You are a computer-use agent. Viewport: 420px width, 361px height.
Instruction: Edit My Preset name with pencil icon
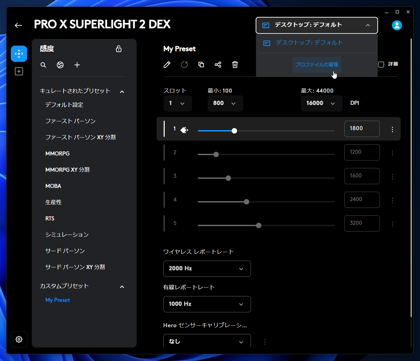click(x=167, y=64)
